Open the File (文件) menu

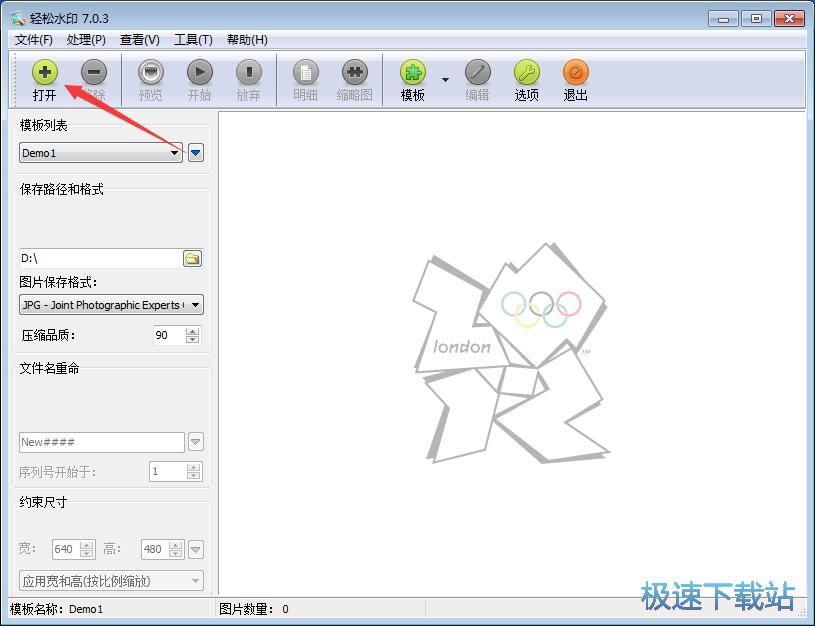click(x=34, y=40)
